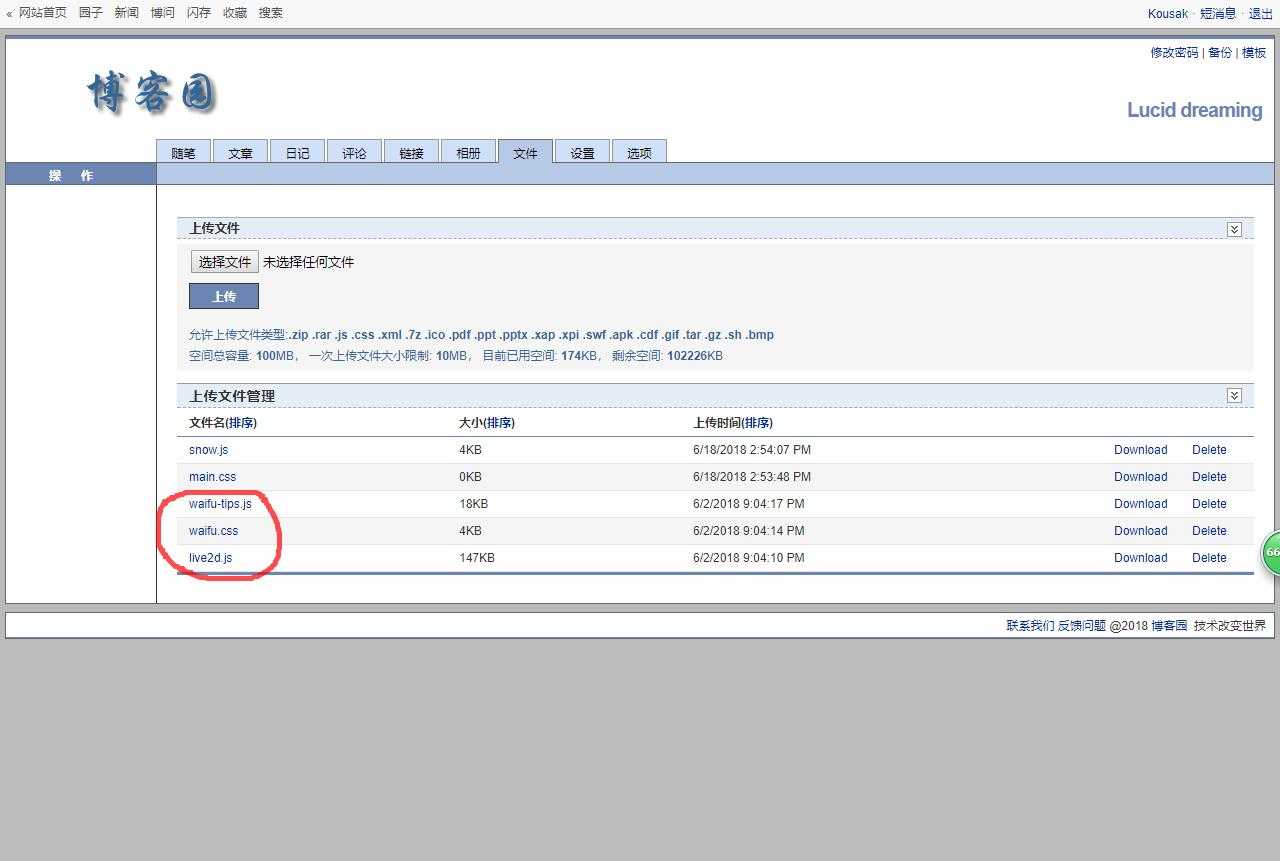
Task: Sort files by size via 排序
Action: click(499, 423)
